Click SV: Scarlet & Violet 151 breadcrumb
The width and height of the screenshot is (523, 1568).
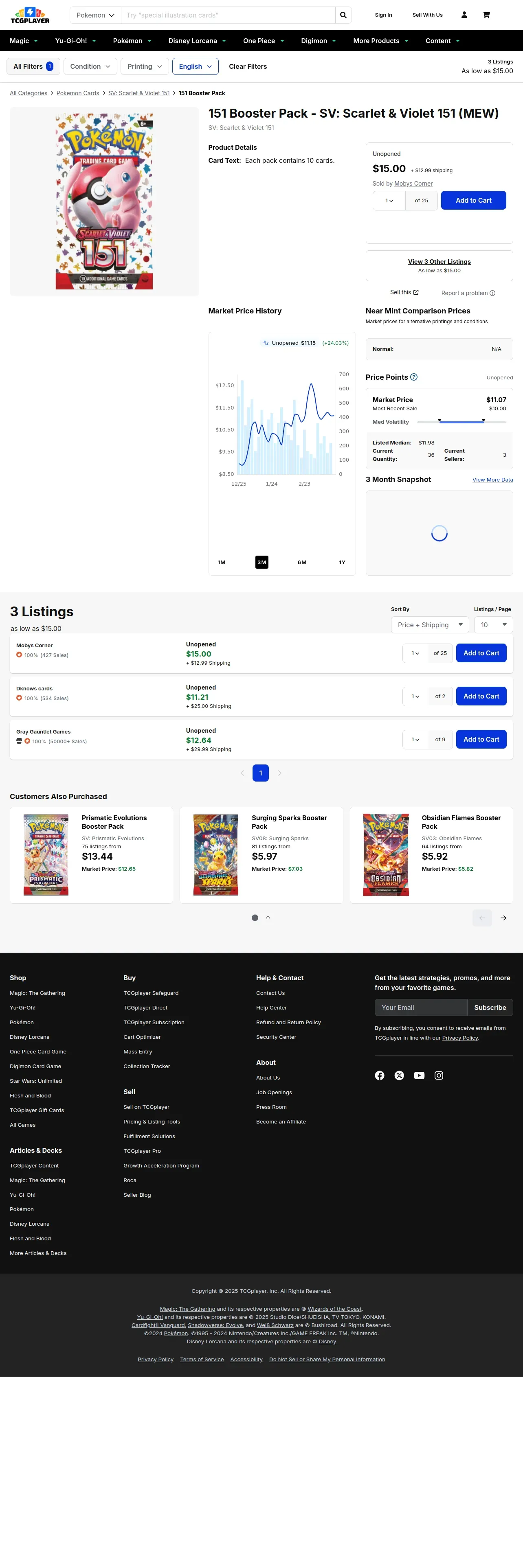[x=139, y=93]
